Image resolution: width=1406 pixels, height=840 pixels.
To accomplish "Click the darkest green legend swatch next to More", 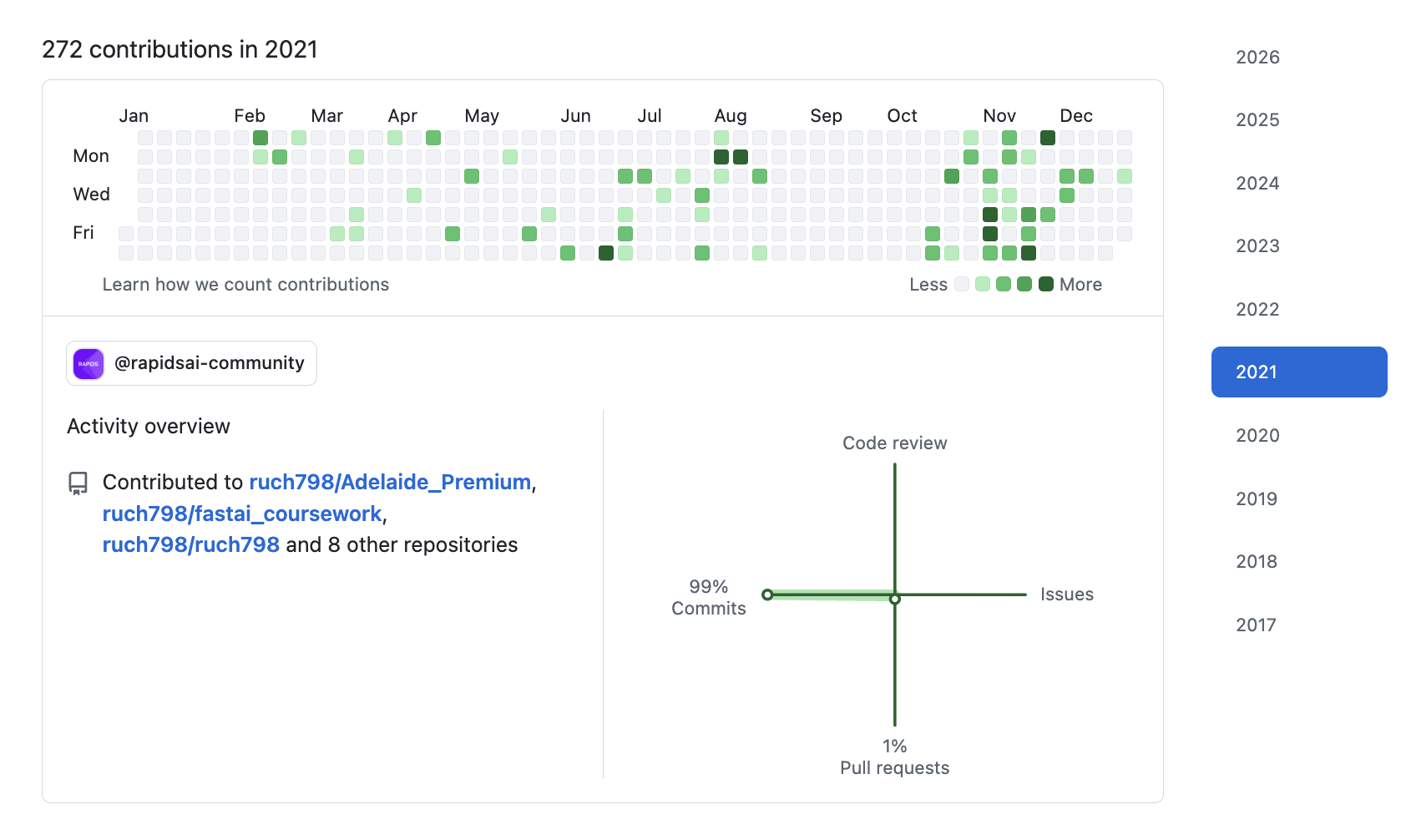I will click(x=1045, y=284).
